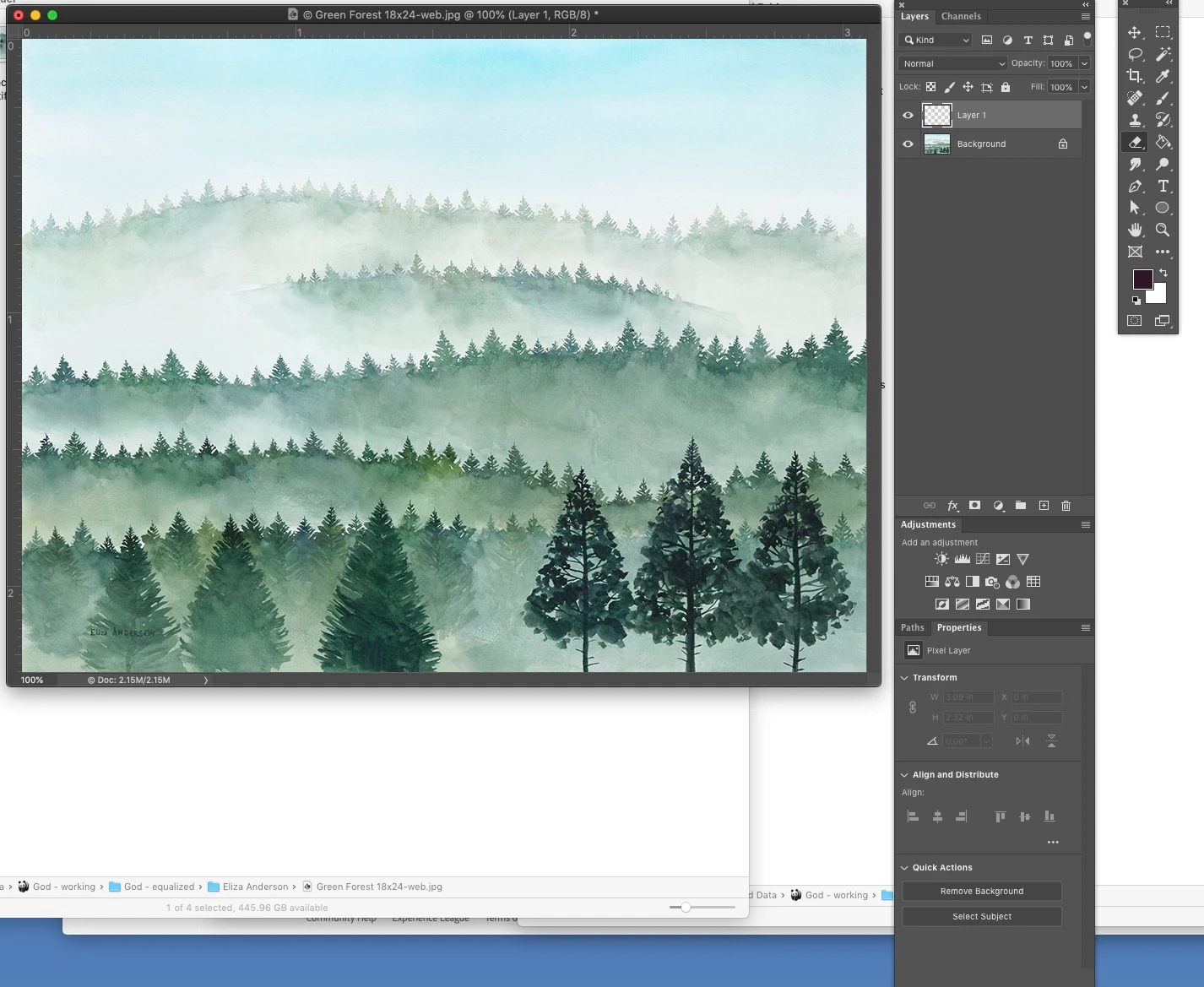The width and height of the screenshot is (1204, 987).
Task: Select the Zoom tool
Action: 1163,230
